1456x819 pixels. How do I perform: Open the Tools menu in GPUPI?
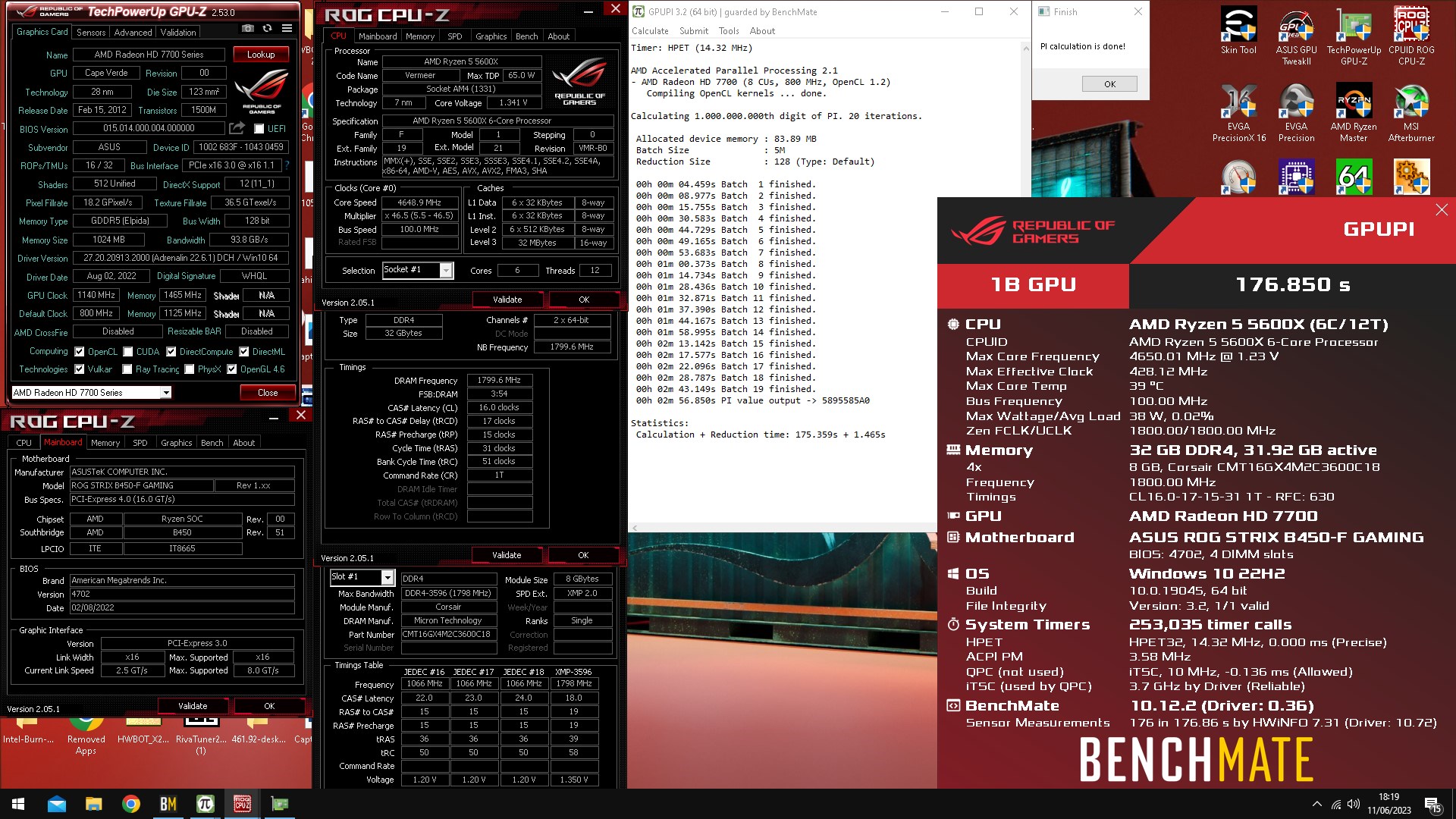coord(729,31)
